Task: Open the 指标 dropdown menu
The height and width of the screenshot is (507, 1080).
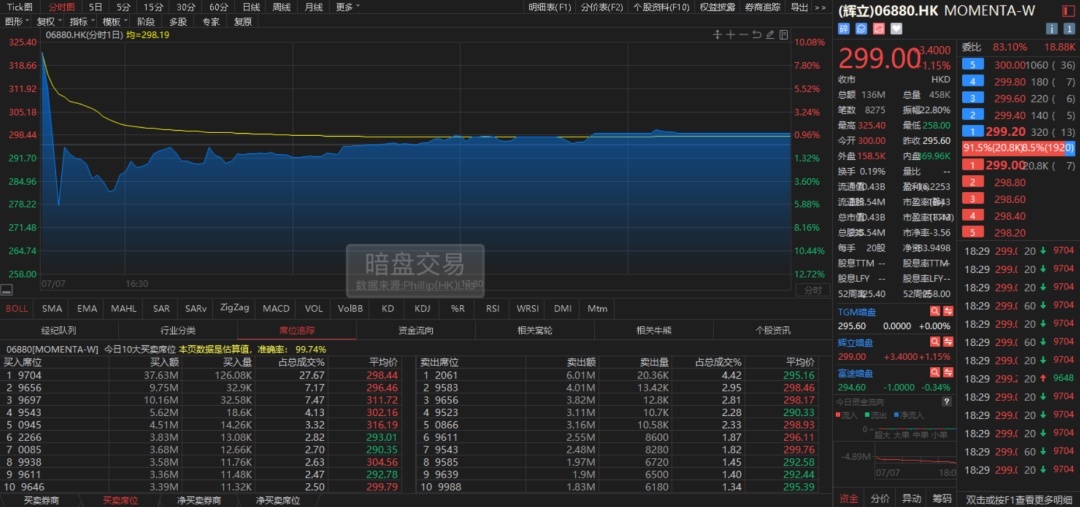Action: (82, 21)
